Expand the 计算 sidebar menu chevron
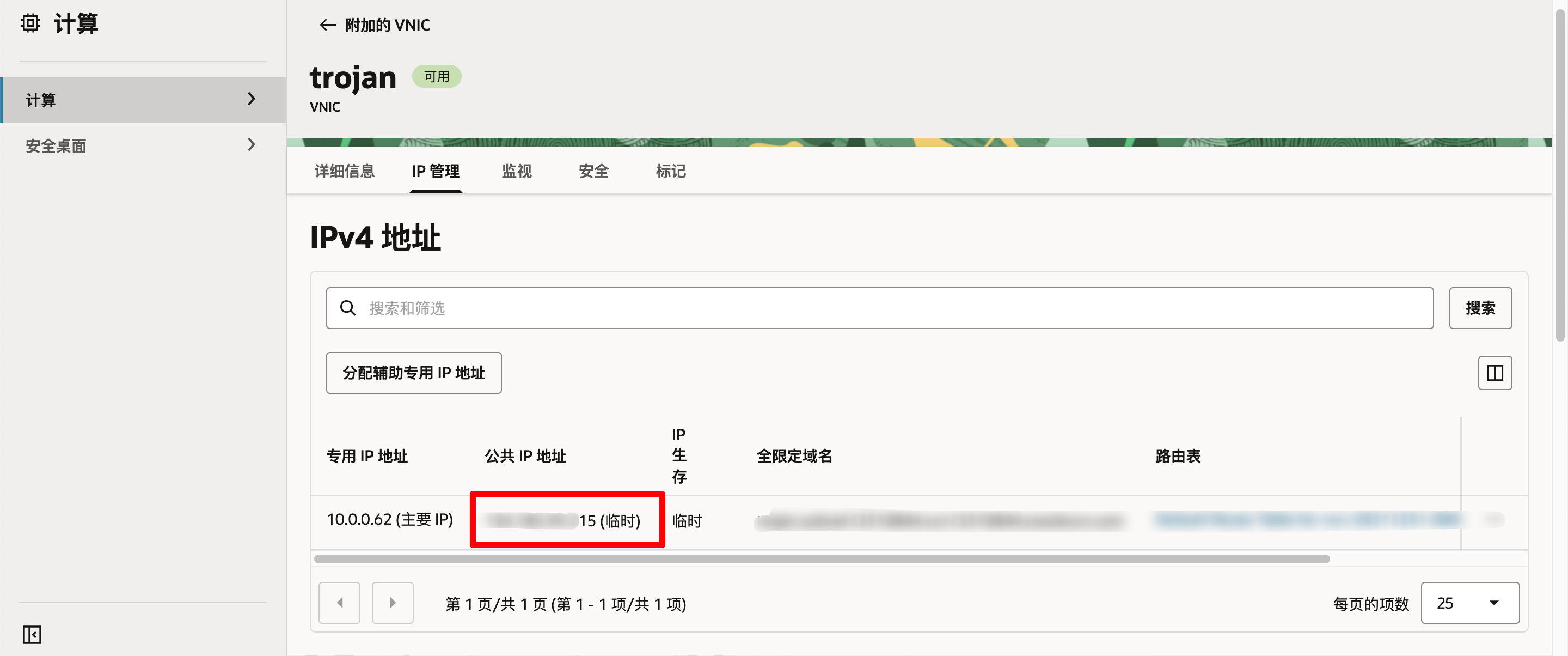1568x656 pixels. point(252,99)
